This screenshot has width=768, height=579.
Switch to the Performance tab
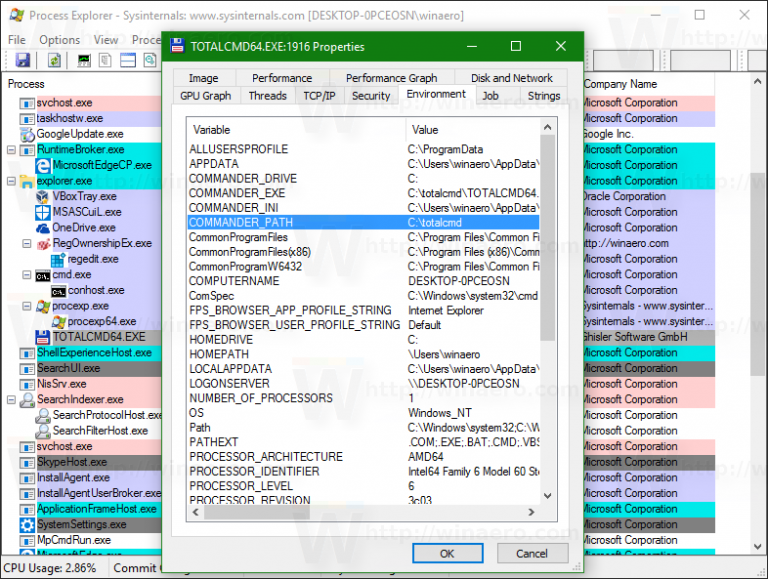(282, 78)
